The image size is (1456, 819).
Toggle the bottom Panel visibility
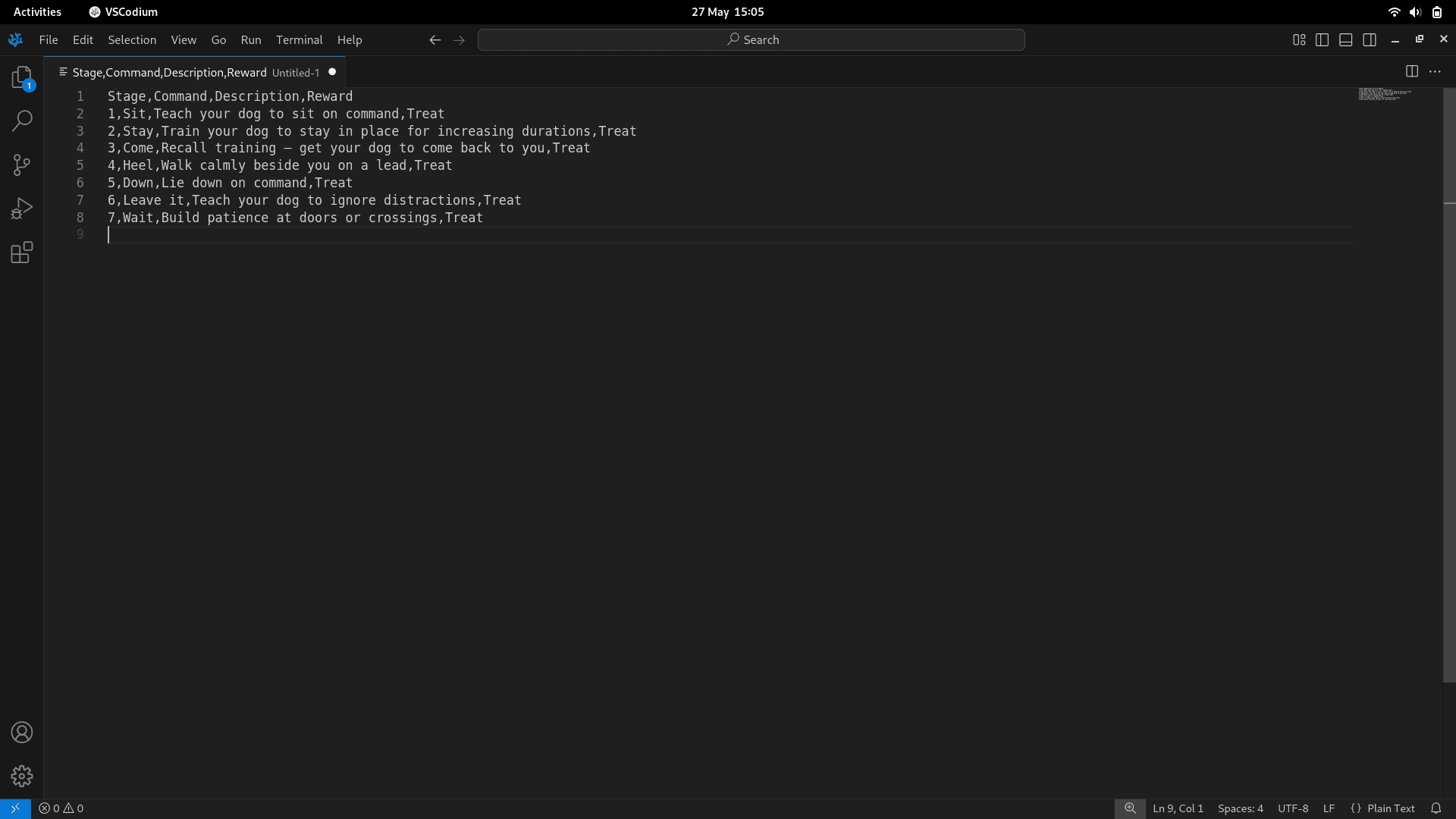(1346, 39)
